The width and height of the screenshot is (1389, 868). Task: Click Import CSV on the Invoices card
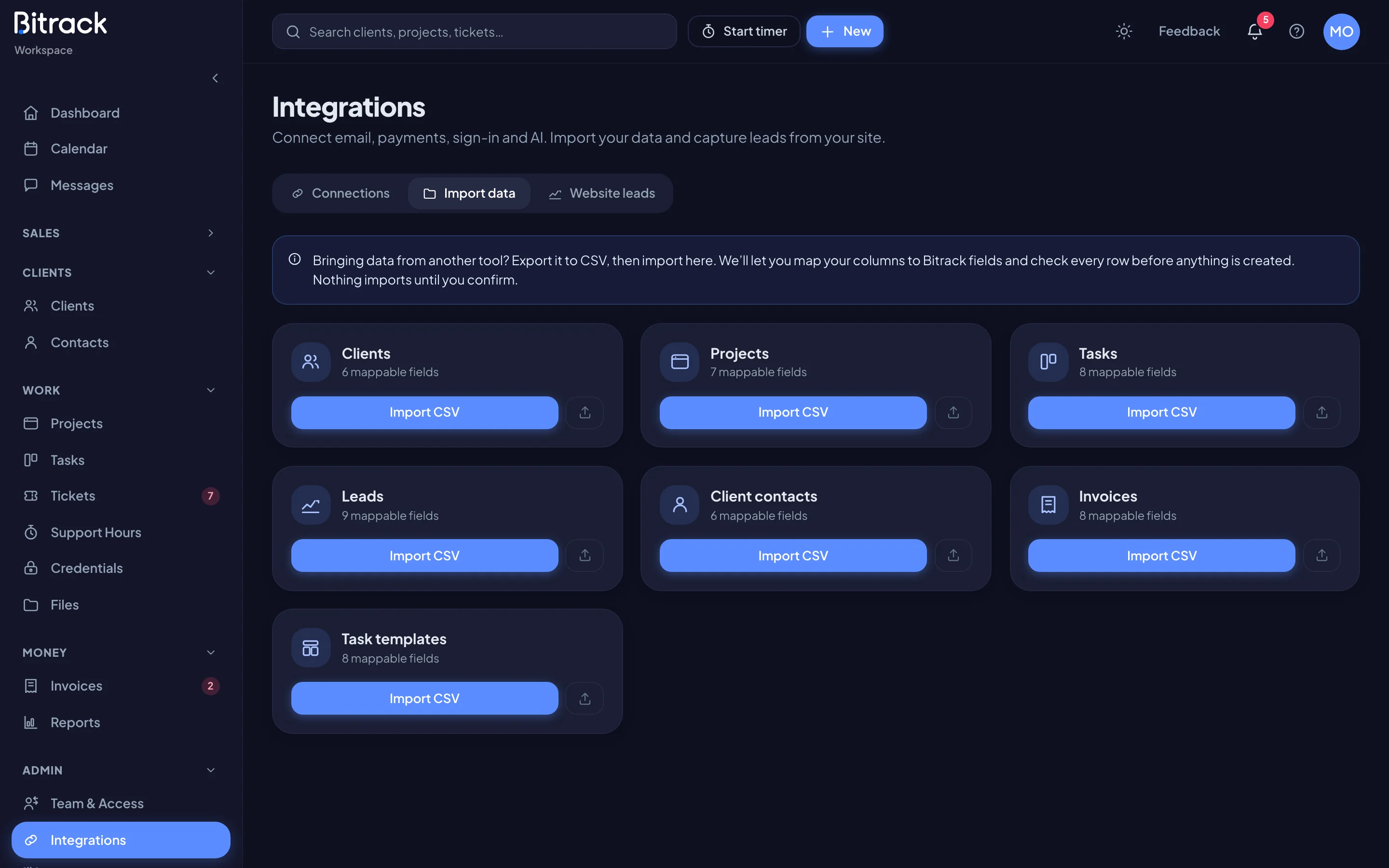click(x=1161, y=555)
